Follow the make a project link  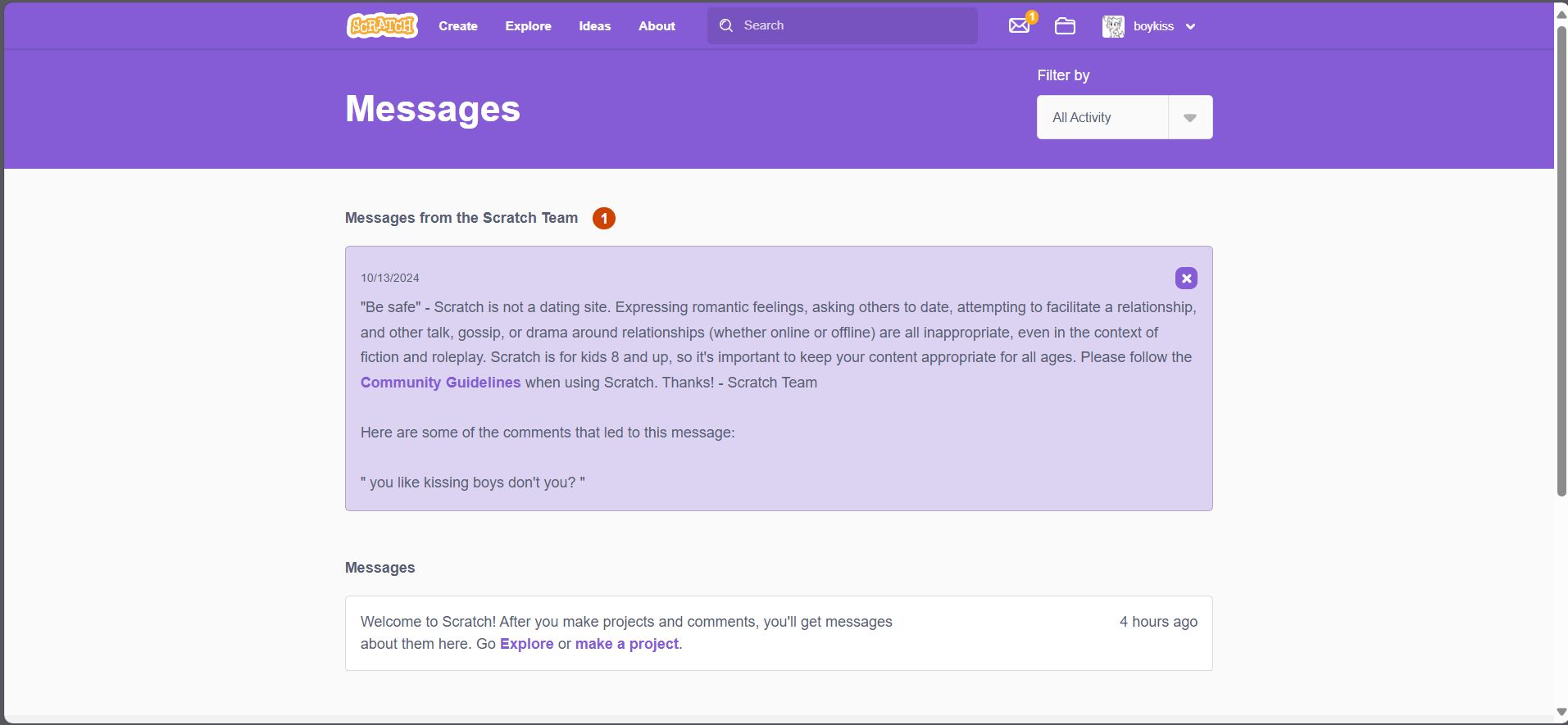627,644
